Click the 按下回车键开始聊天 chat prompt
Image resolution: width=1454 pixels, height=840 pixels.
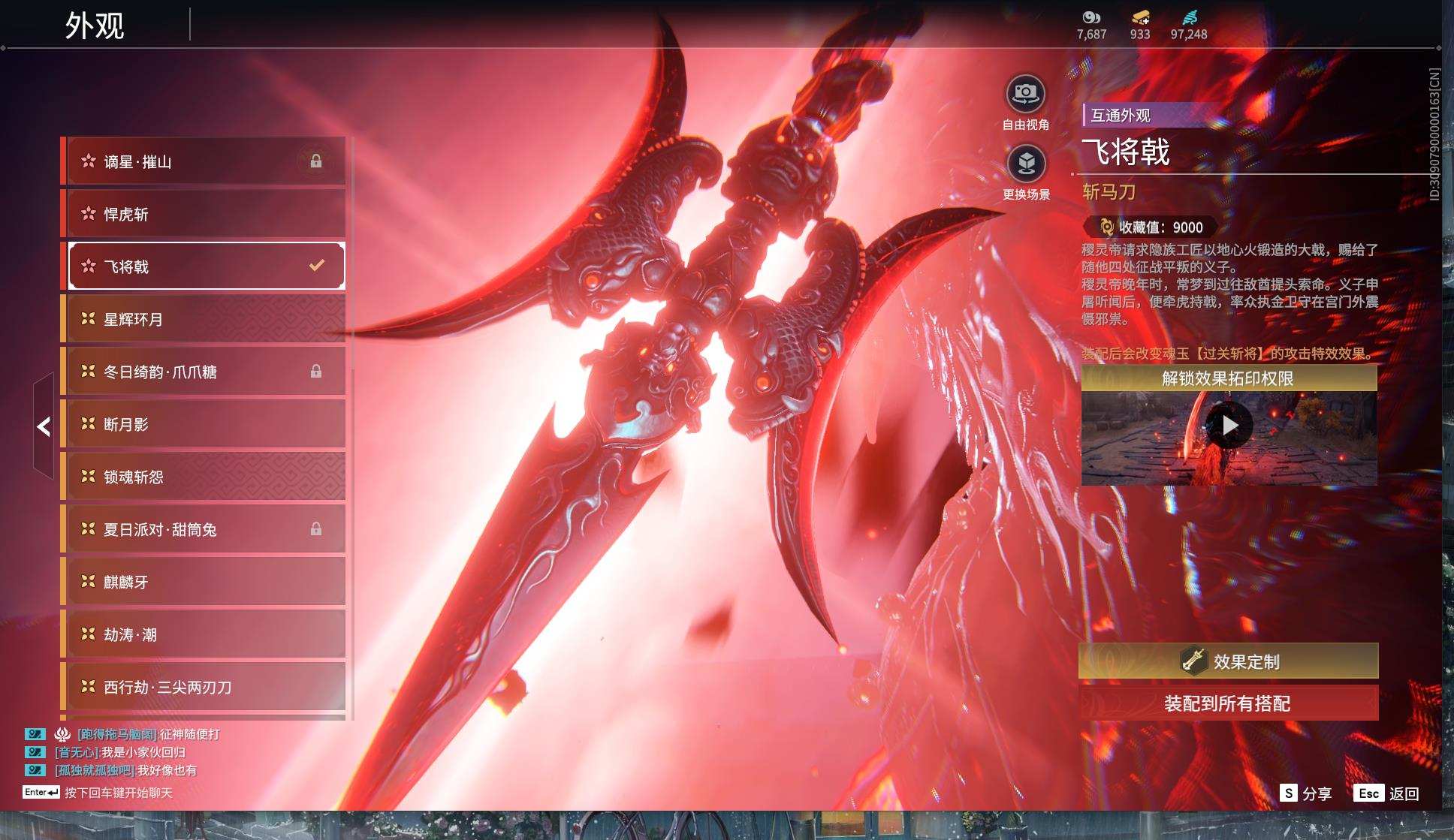point(119,793)
